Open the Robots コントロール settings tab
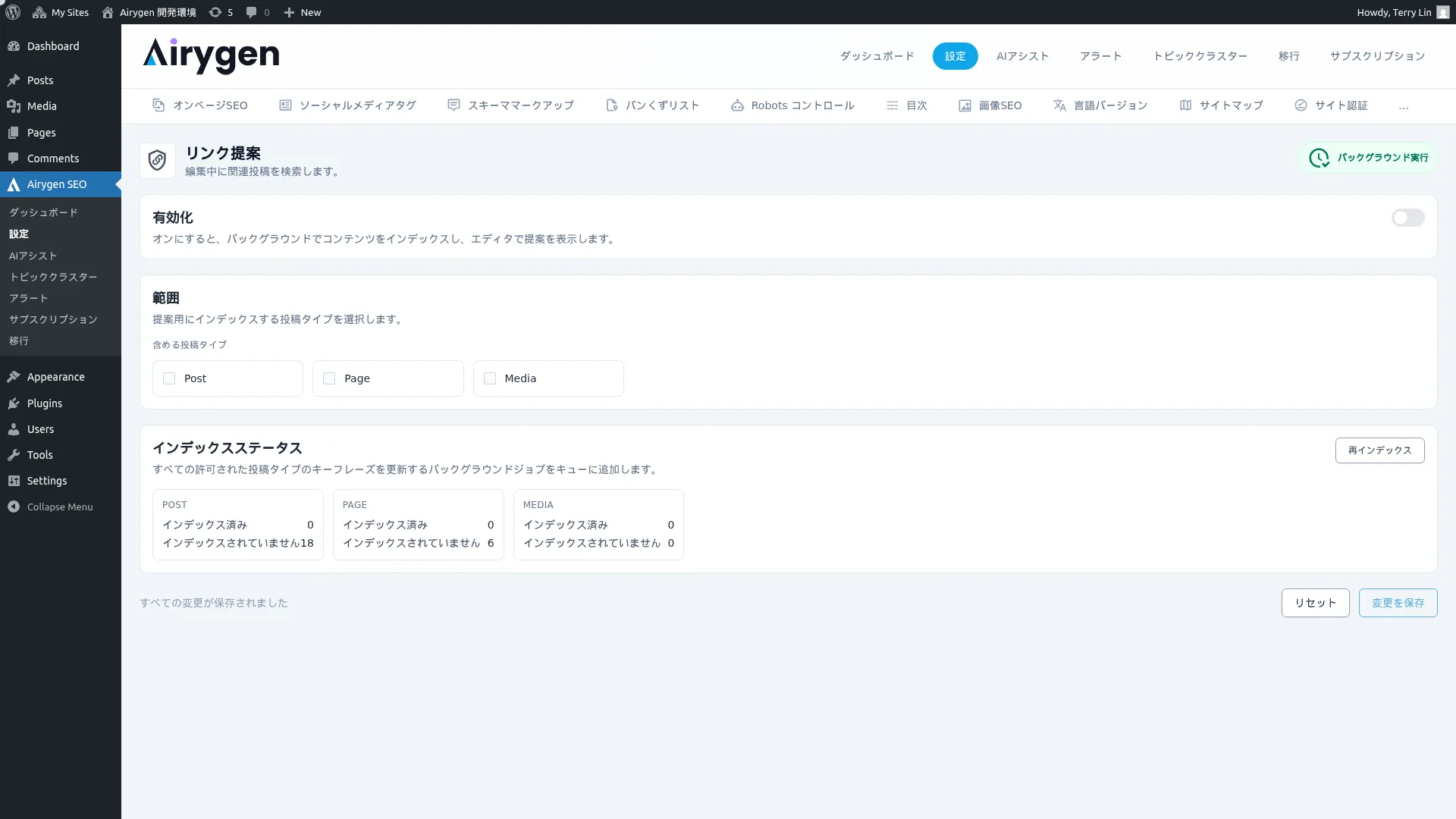The image size is (1456, 819). (792, 105)
